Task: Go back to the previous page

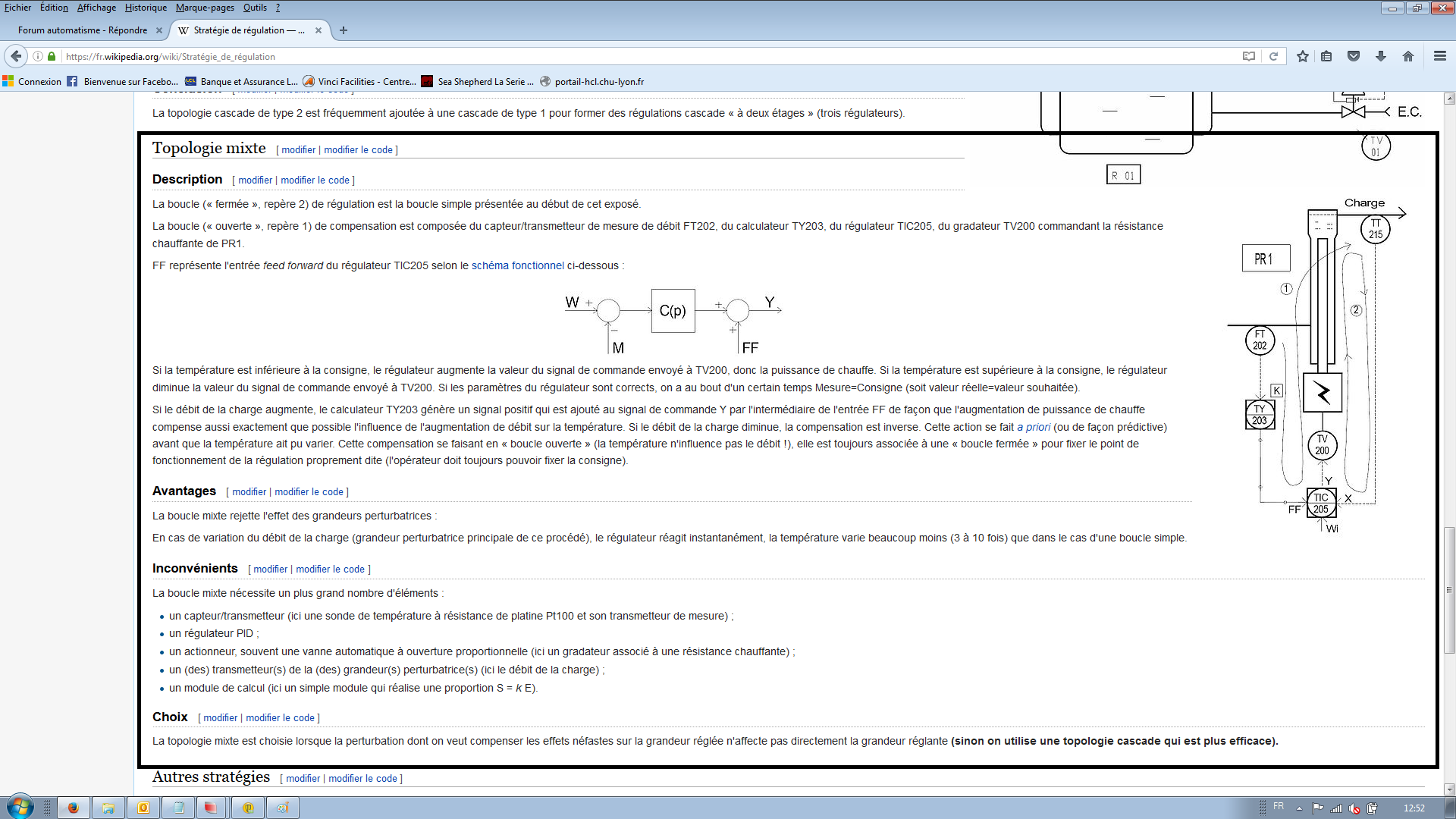Action: click(x=16, y=56)
